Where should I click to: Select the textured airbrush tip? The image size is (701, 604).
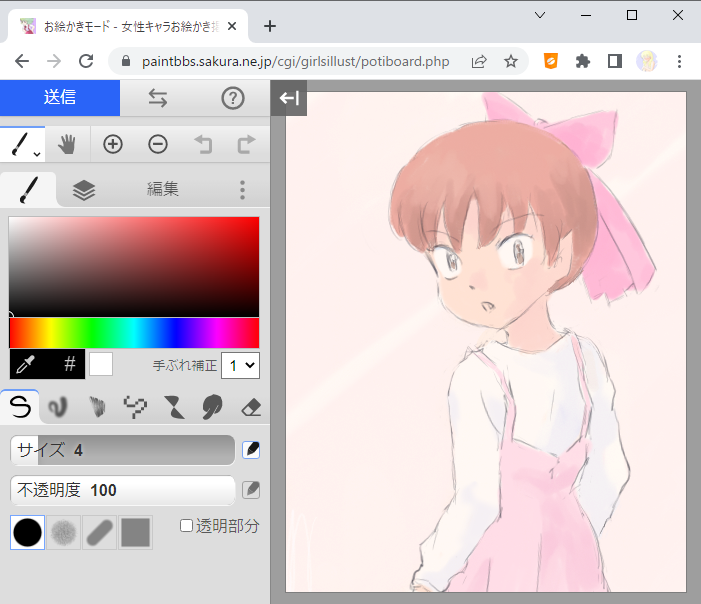[63, 532]
